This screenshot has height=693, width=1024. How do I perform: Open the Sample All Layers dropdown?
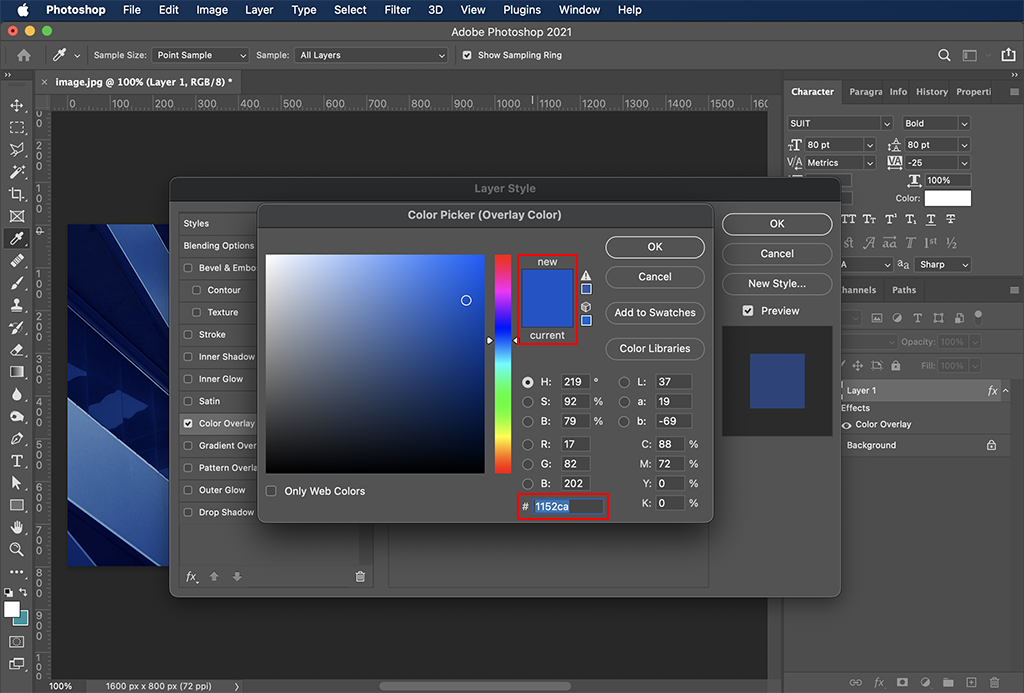pos(371,56)
